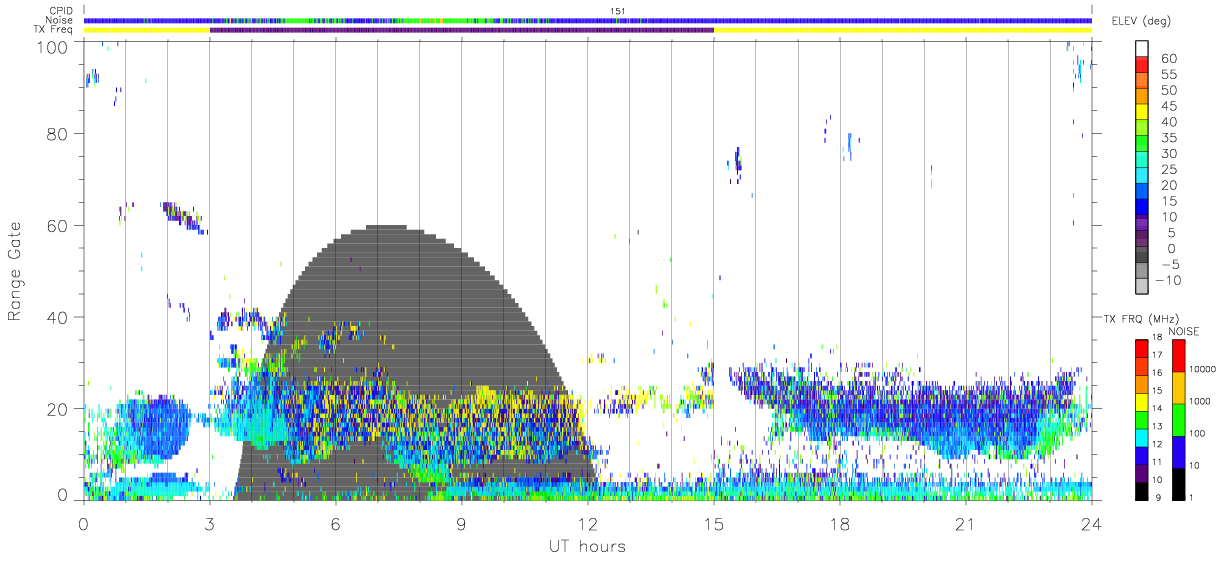The image size is (1228, 567).
Task: Click the CPID label at top left
Action: (x=59, y=11)
